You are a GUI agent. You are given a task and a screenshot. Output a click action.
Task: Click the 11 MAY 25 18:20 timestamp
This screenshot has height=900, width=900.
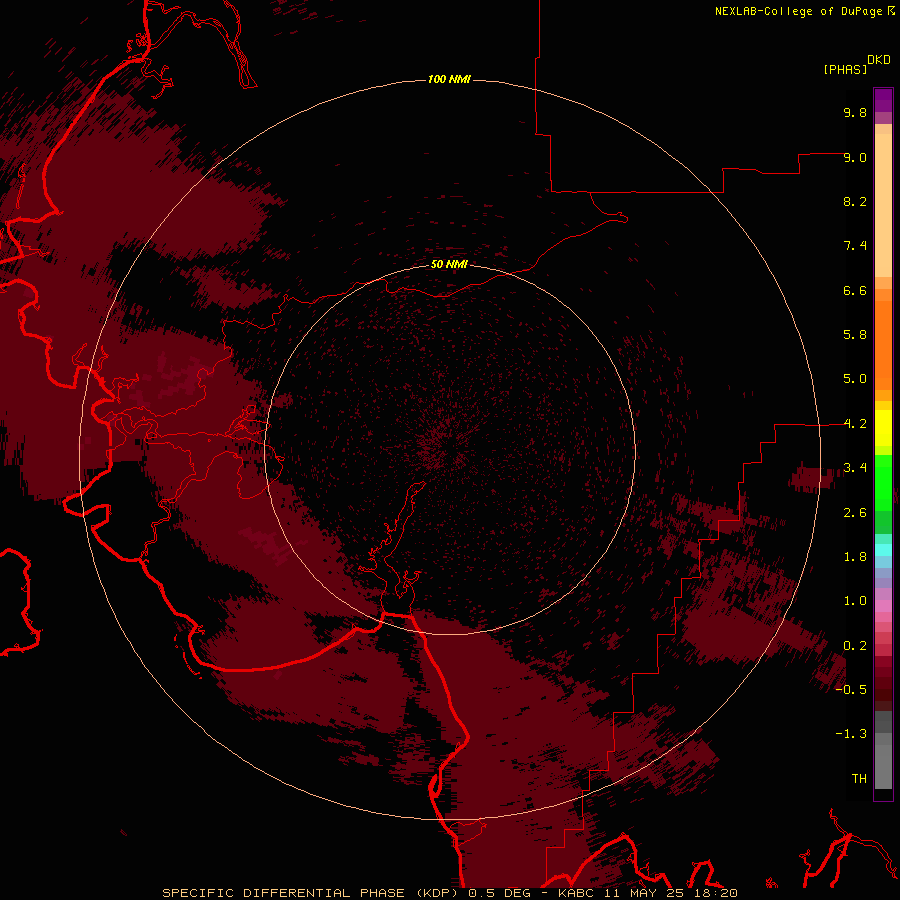pos(671,893)
